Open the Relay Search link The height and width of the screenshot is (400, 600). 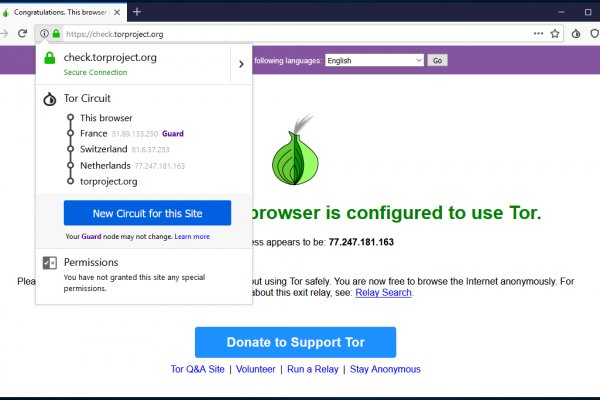383,293
